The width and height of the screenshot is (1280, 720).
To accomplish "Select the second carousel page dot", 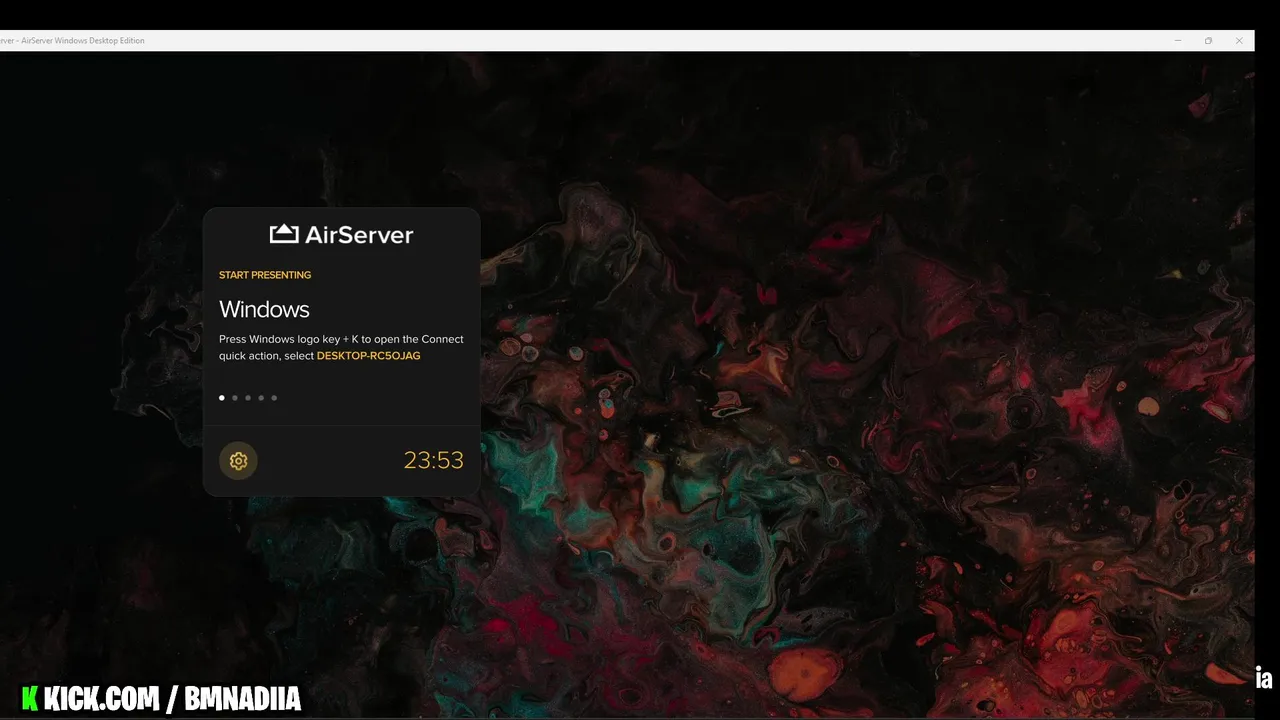I will click(x=235, y=398).
